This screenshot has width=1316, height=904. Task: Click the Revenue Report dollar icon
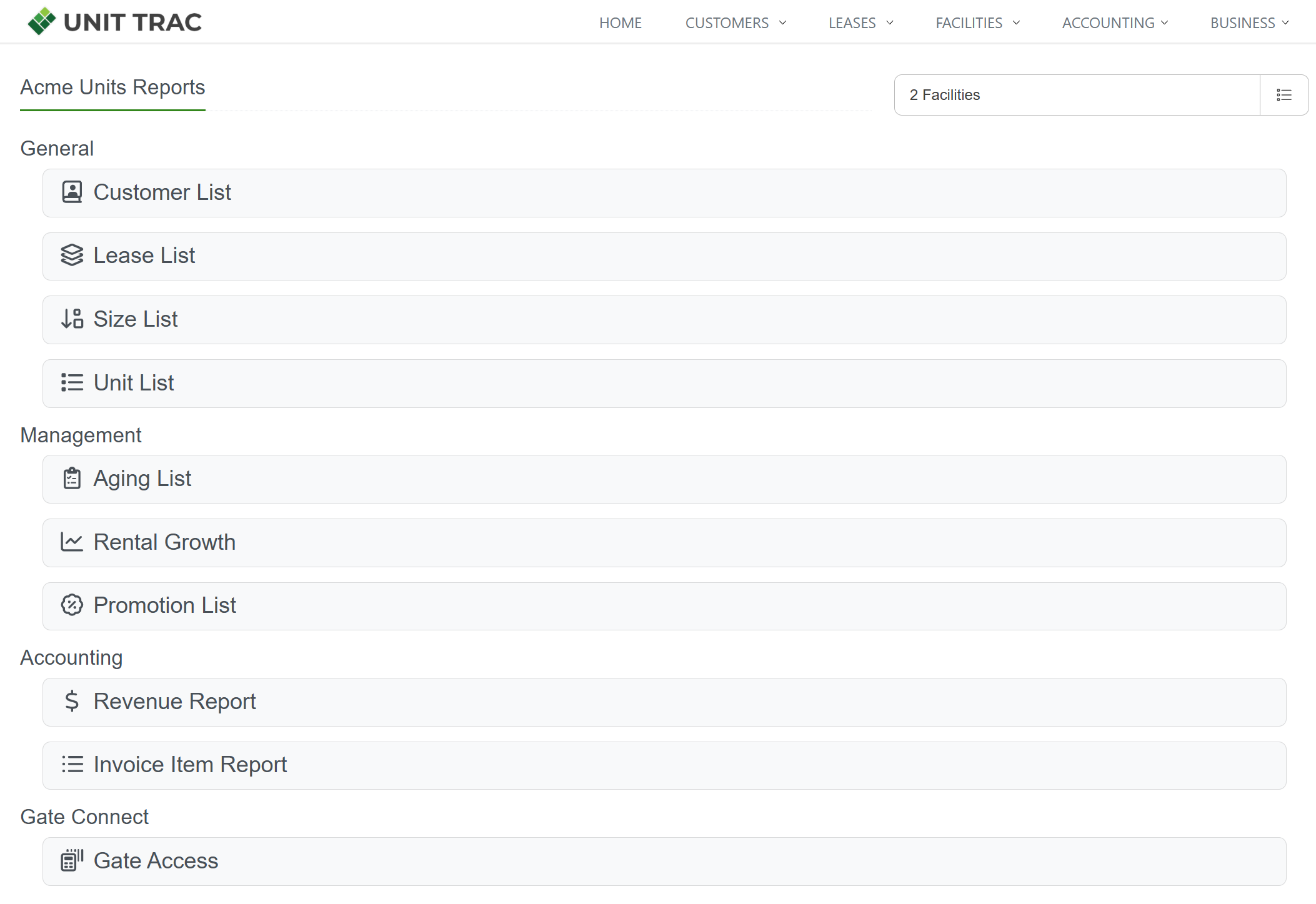pyautogui.click(x=72, y=702)
